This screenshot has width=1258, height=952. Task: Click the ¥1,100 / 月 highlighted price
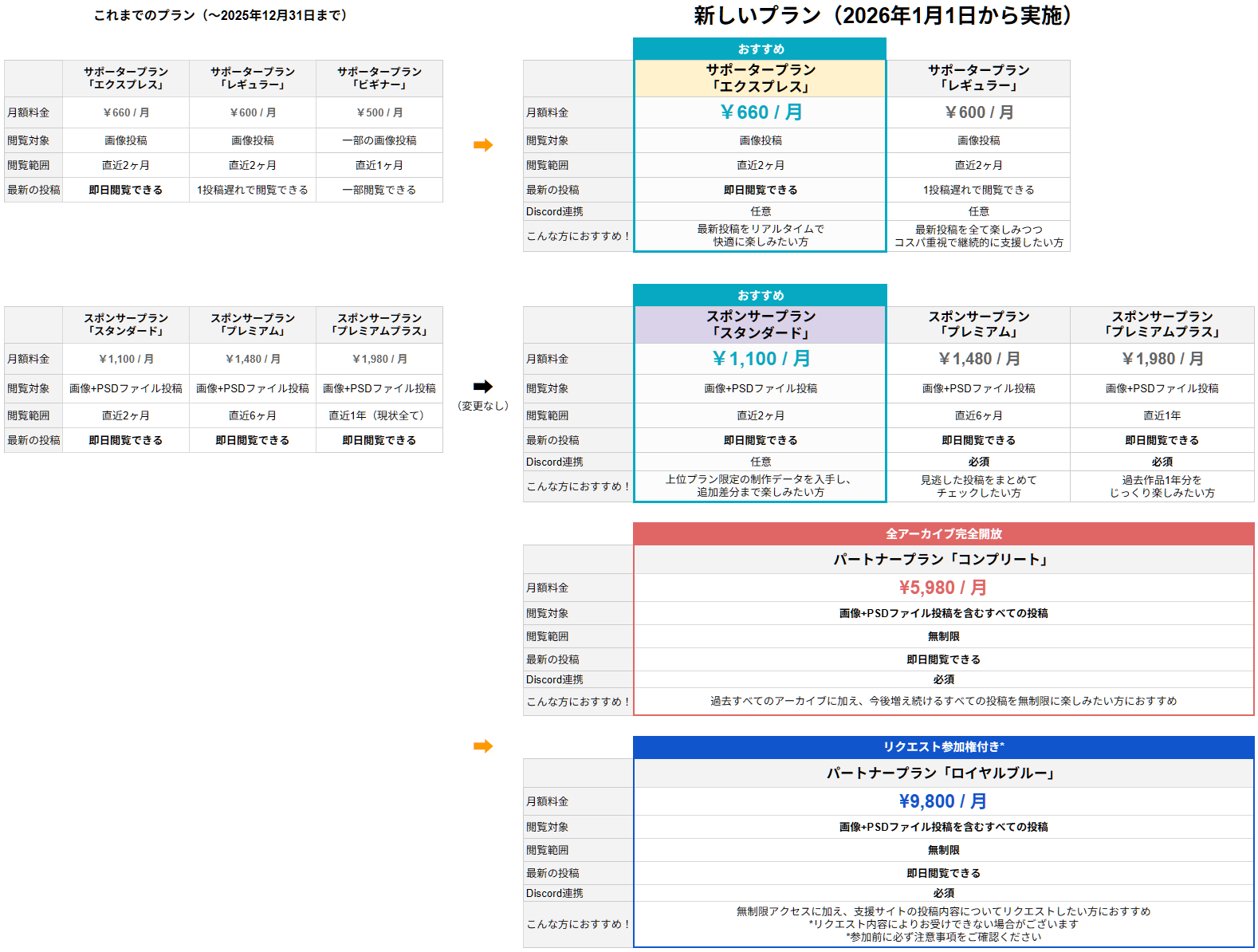pyautogui.click(x=761, y=359)
